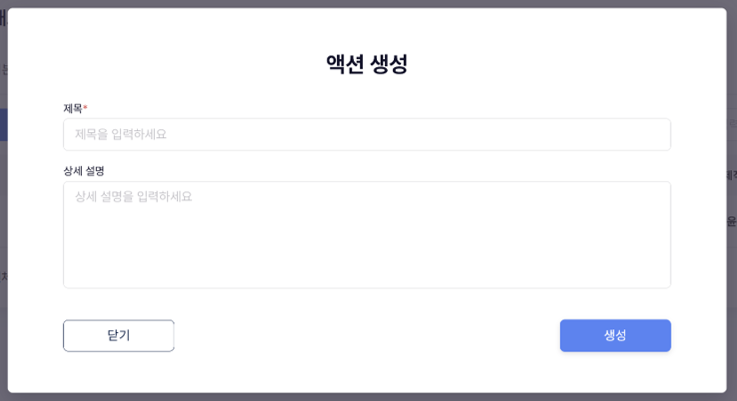Click the 제목을 입력하세요 placeholder text
Screen dimensions: 737x401
point(120,134)
